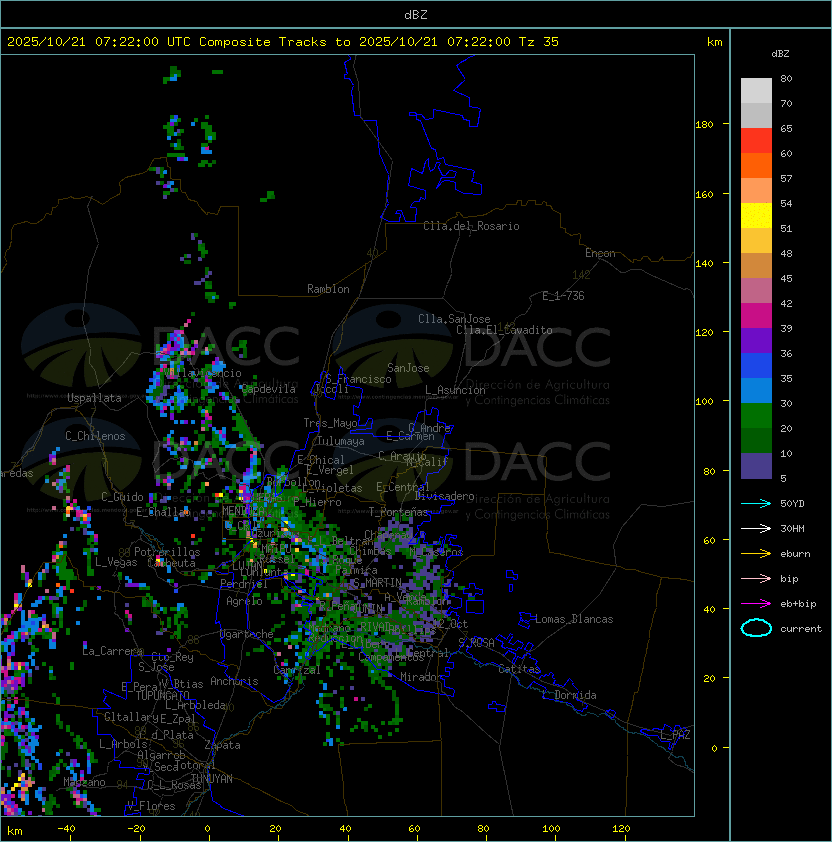Click the 'C_Chilenos' map label
This screenshot has height=842, width=832.
click(x=95, y=436)
